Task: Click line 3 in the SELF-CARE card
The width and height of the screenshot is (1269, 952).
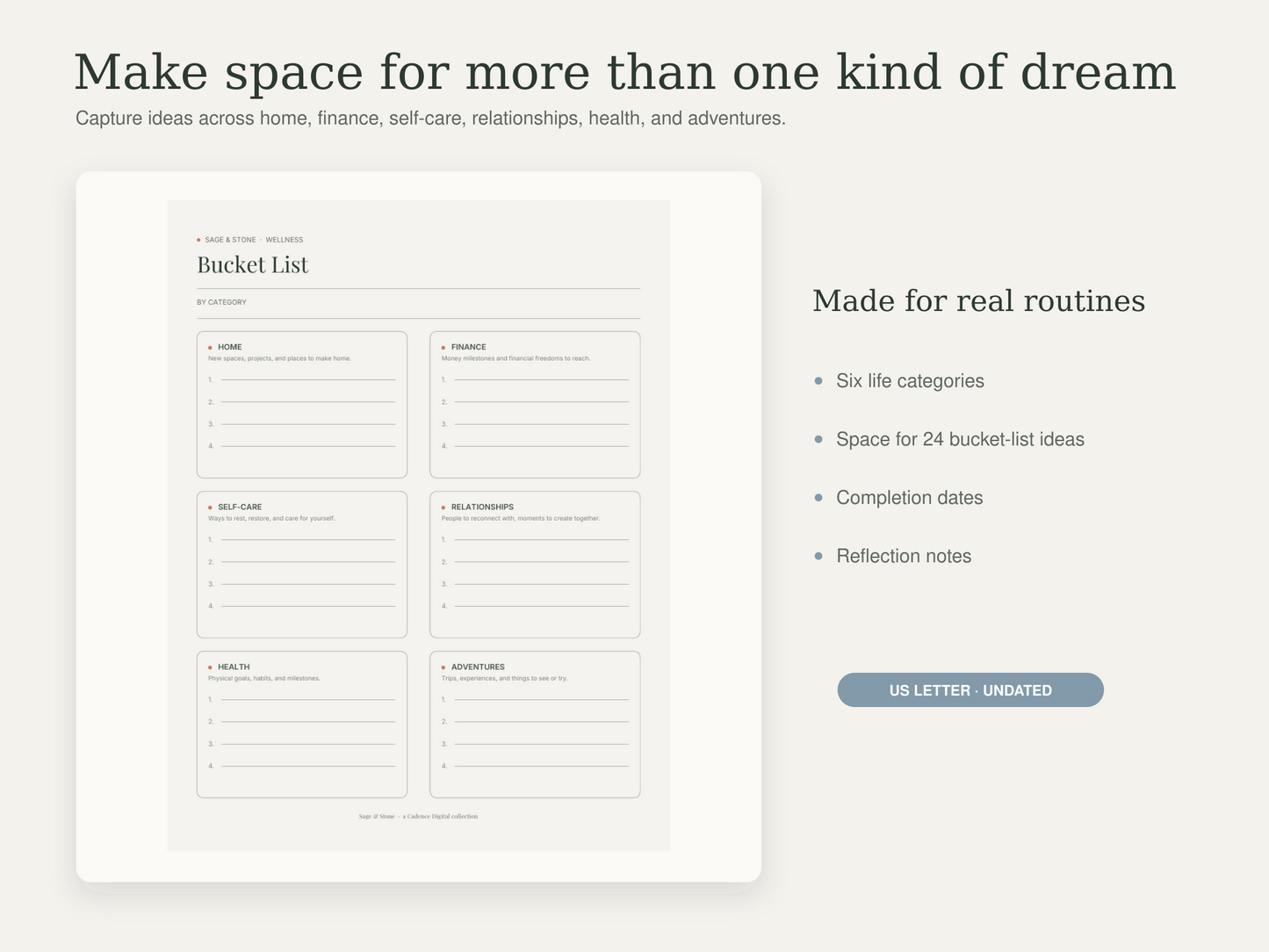Action: click(301, 584)
